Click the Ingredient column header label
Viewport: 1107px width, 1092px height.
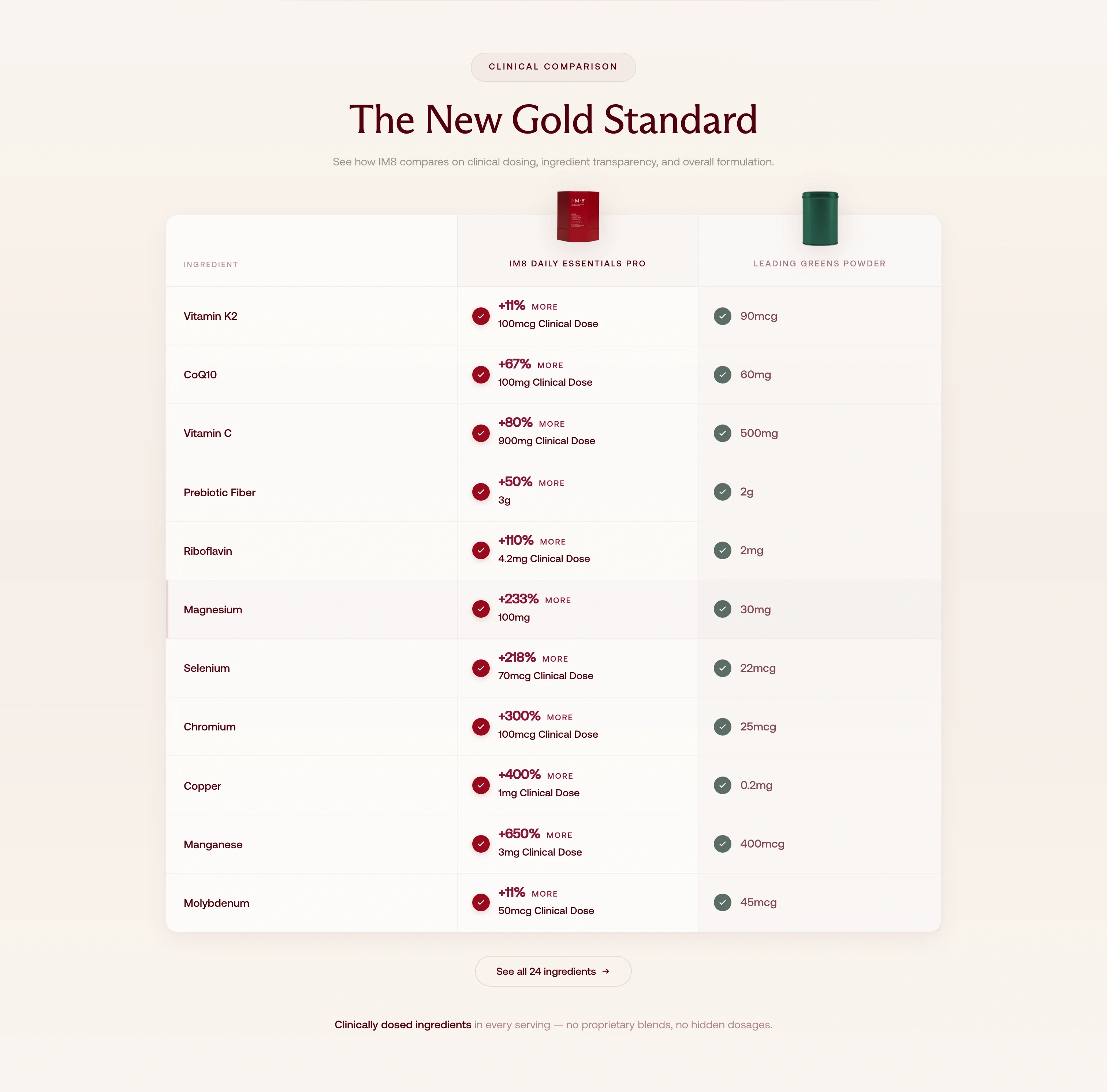pyautogui.click(x=210, y=265)
